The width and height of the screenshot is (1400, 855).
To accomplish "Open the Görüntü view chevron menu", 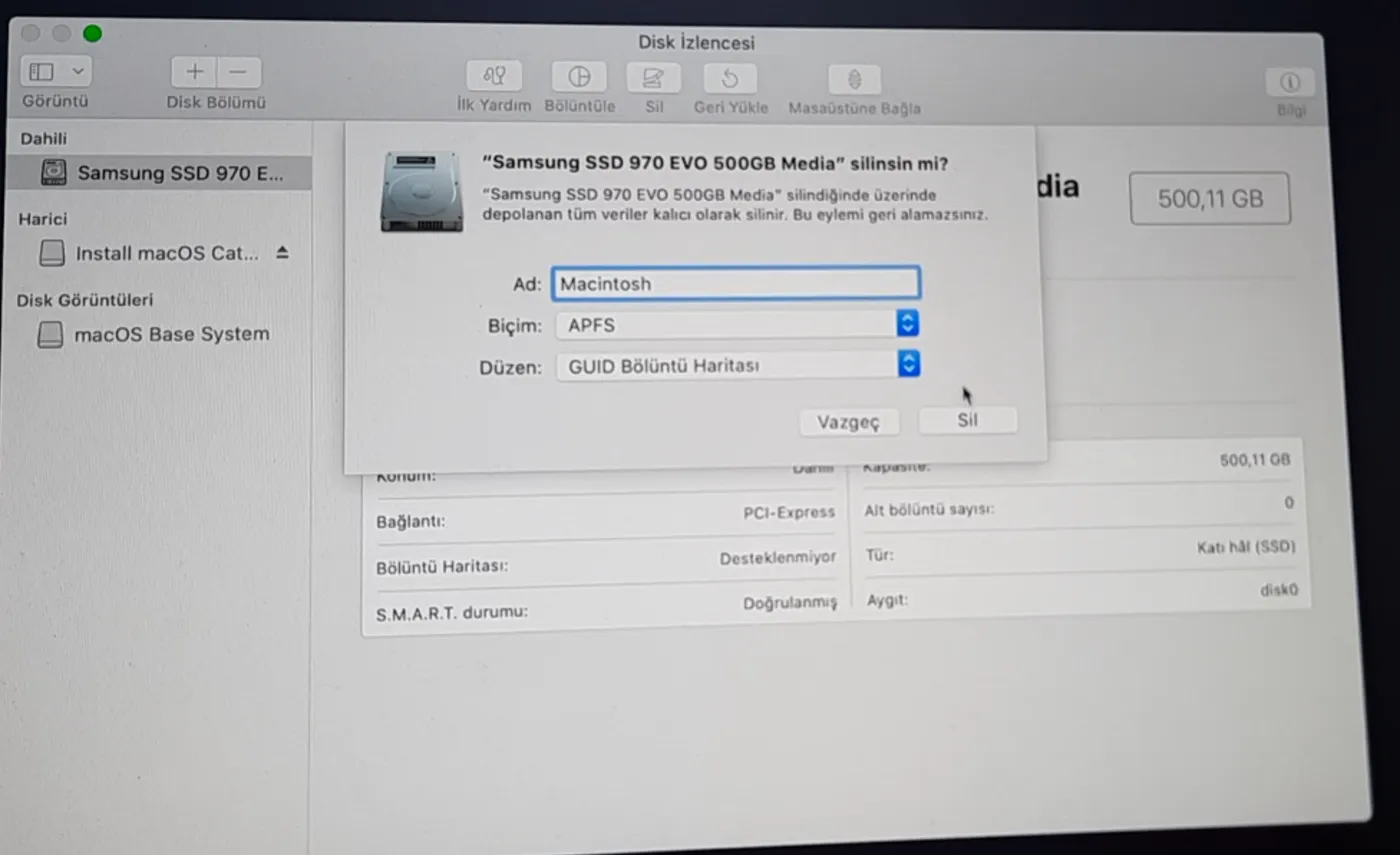I will click(78, 72).
